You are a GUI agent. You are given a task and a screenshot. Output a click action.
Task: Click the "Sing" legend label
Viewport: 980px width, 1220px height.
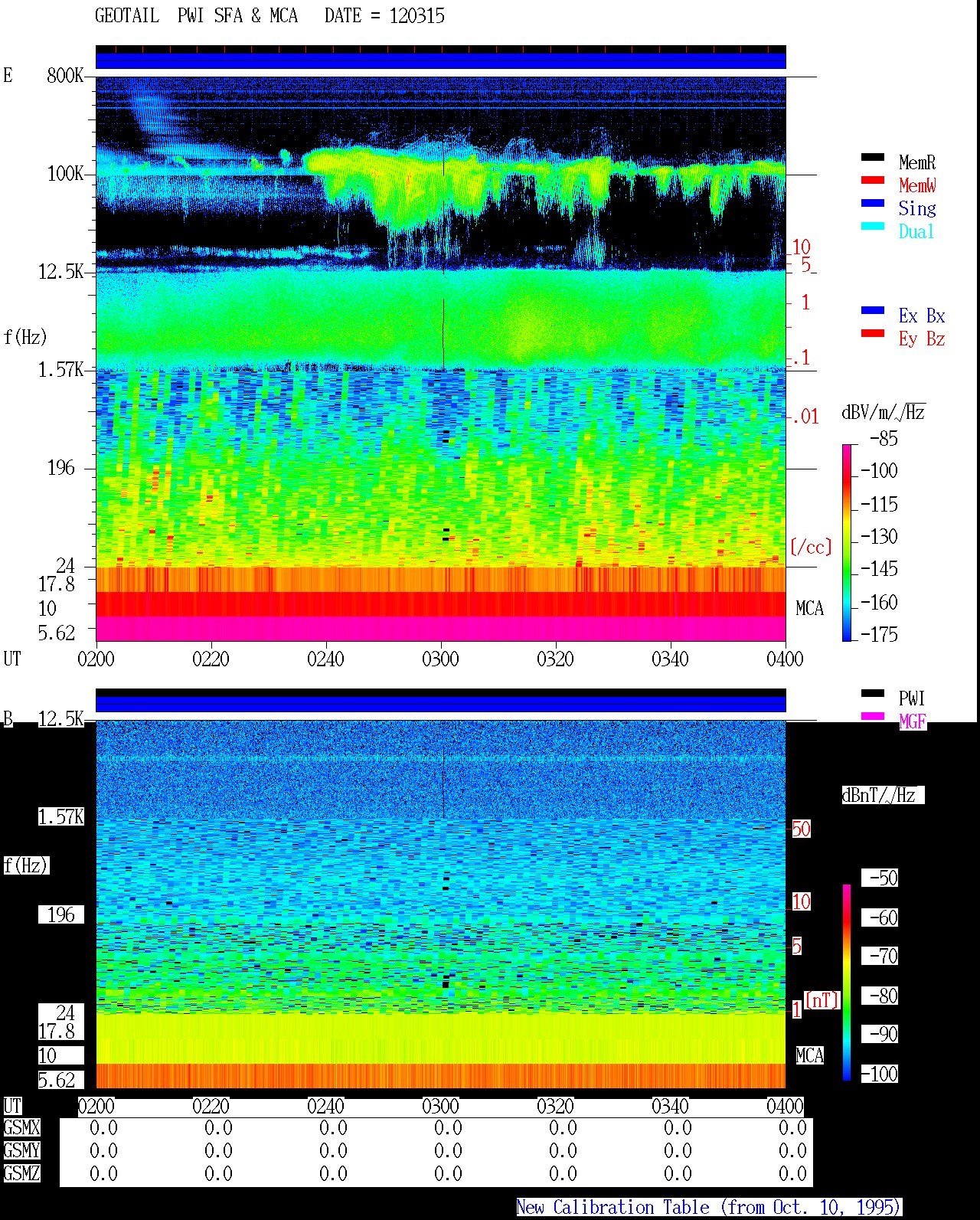tap(917, 208)
